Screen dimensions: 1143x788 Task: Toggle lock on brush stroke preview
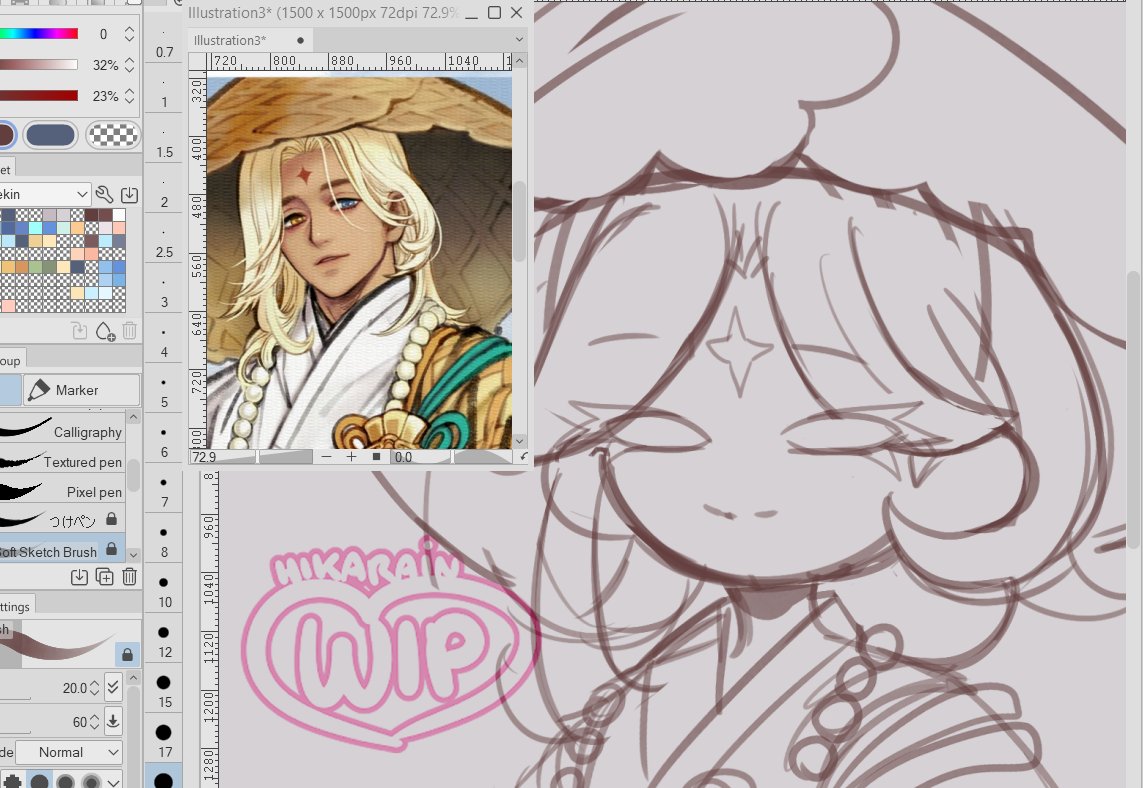(x=127, y=654)
